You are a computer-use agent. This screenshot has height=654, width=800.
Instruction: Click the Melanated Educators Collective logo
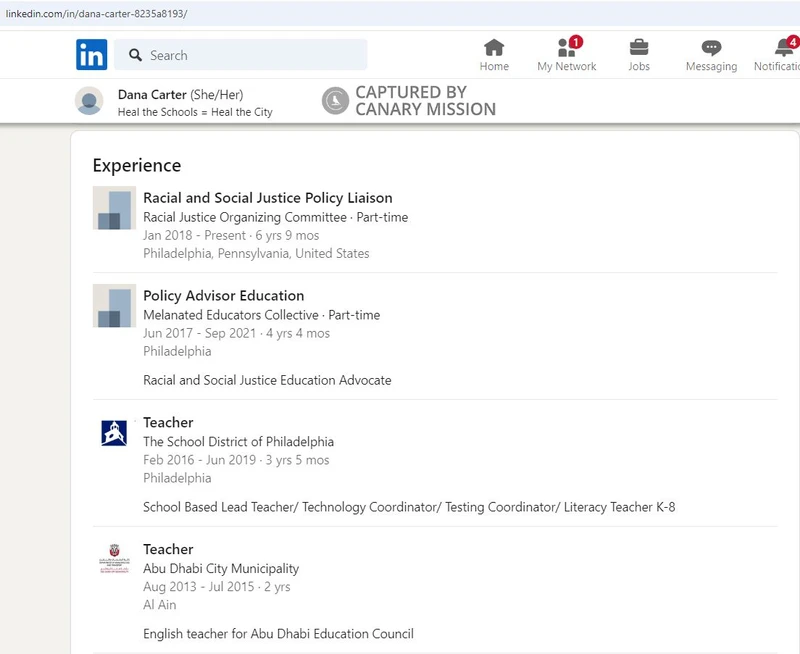point(113,307)
